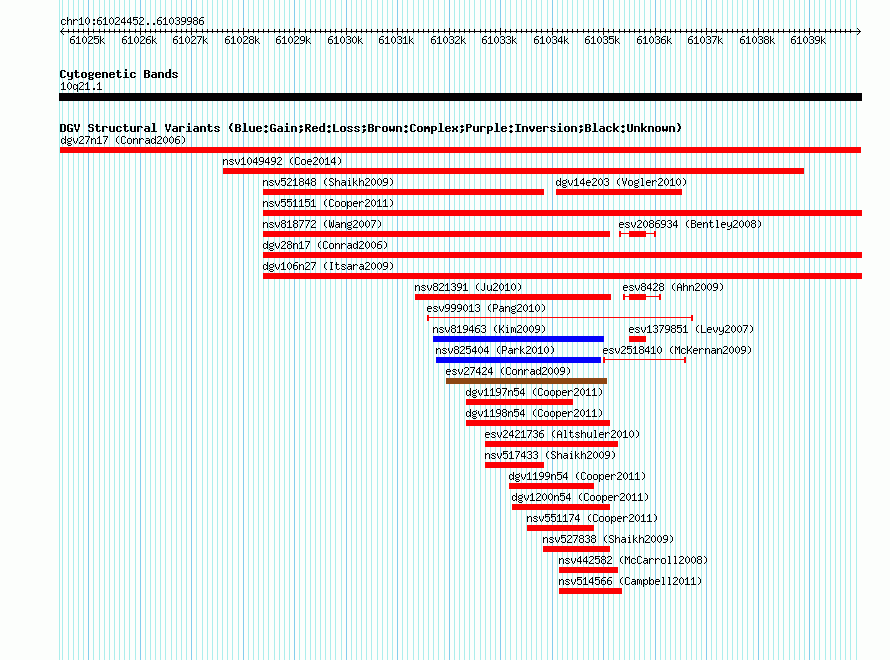Click the dgv14e203 (Vogler2010) label
Image resolution: width=890 pixels, height=660 pixels.
coord(621,182)
